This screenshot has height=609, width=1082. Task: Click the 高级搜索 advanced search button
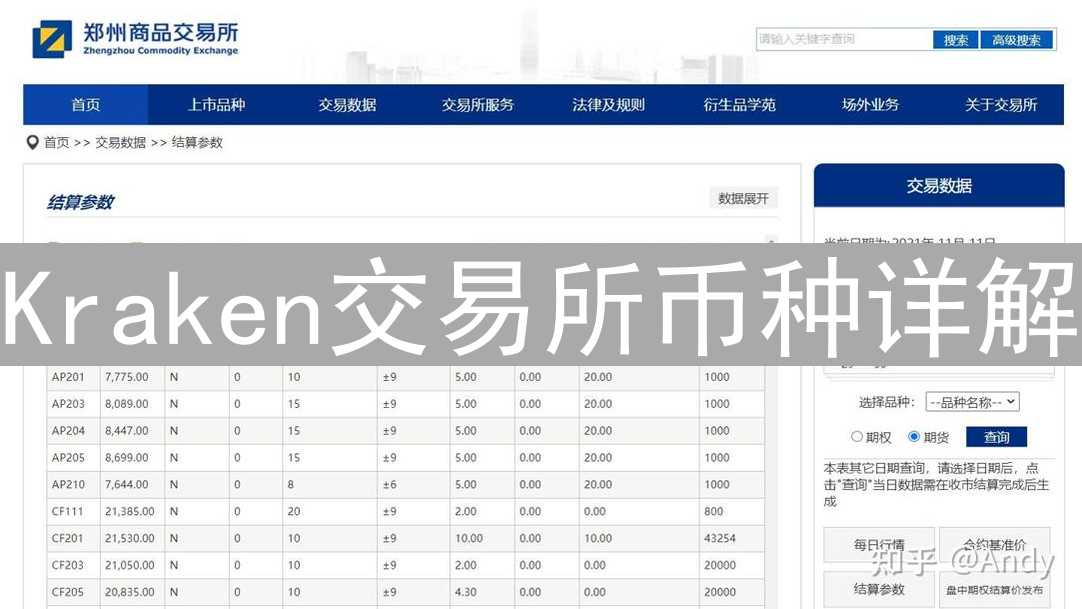(1016, 40)
